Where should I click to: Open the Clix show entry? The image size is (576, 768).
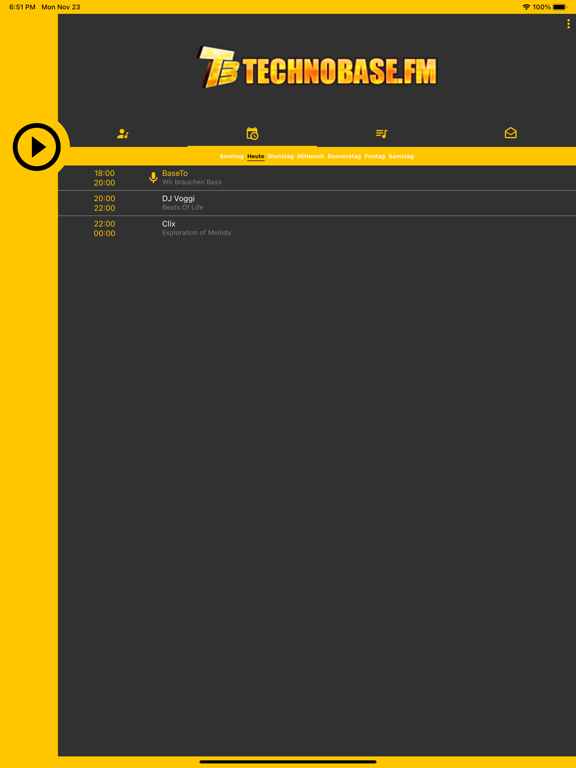click(x=317, y=229)
